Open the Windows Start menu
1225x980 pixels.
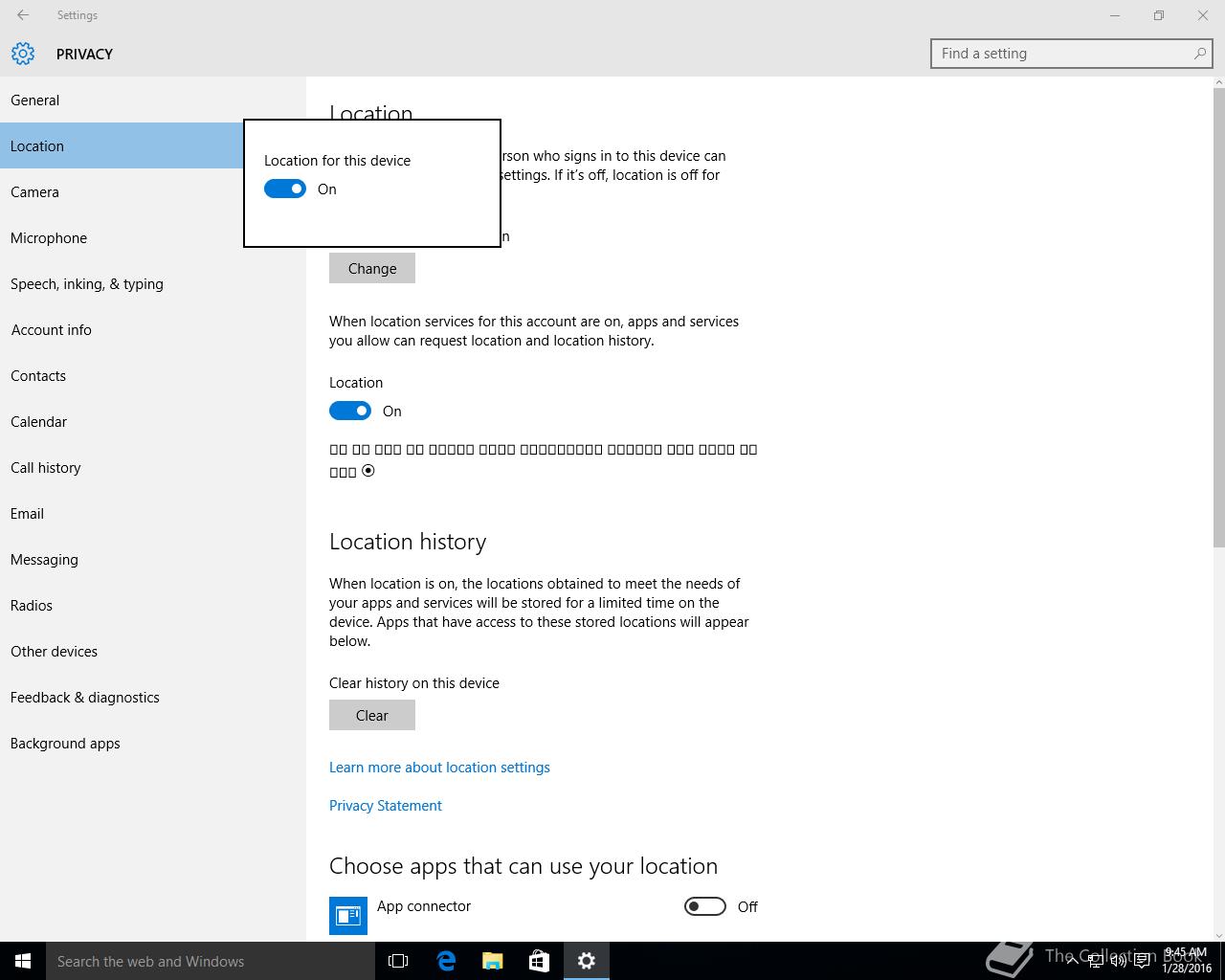click(x=23, y=961)
